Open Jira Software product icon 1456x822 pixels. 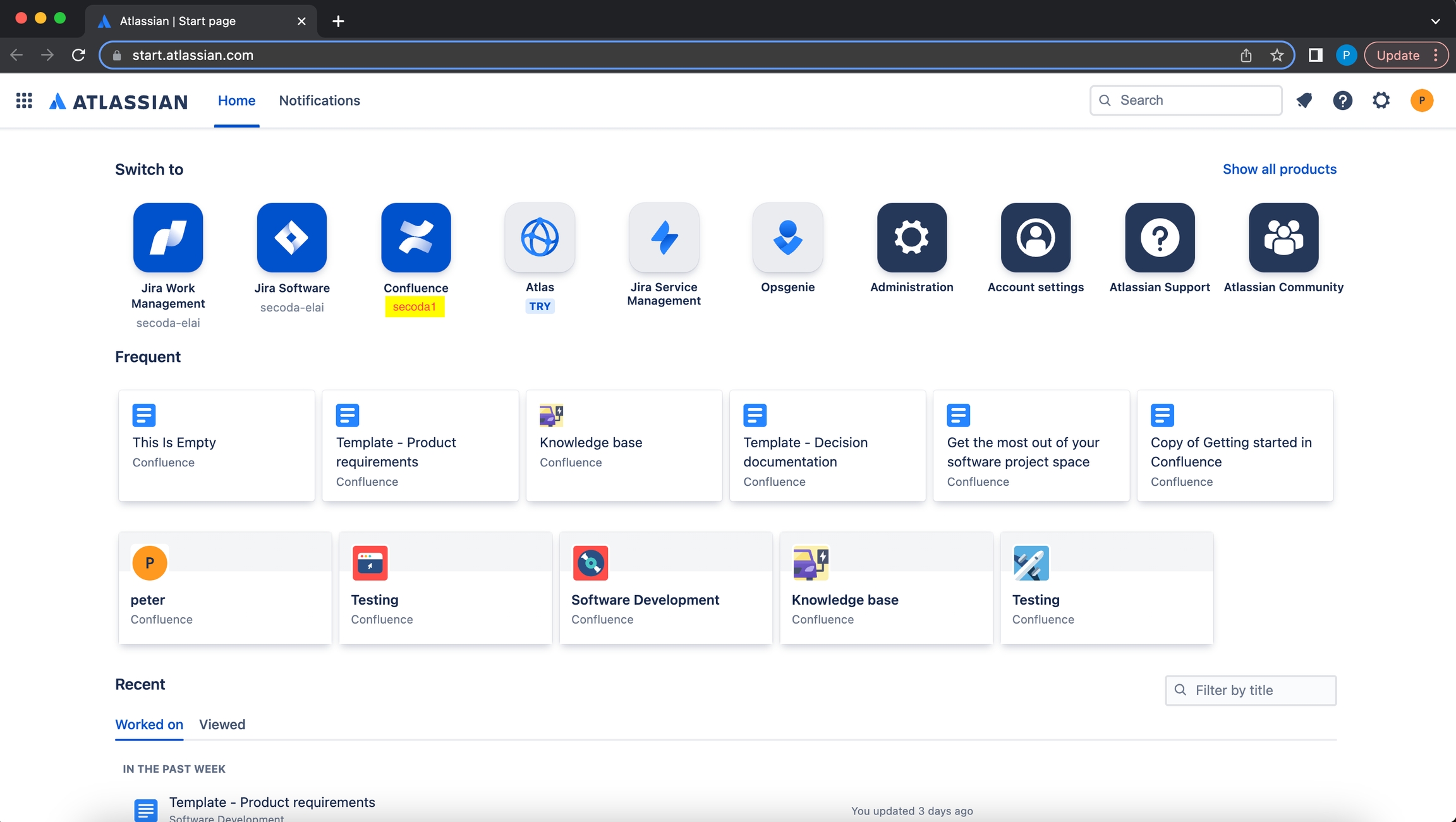click(292, 238)
